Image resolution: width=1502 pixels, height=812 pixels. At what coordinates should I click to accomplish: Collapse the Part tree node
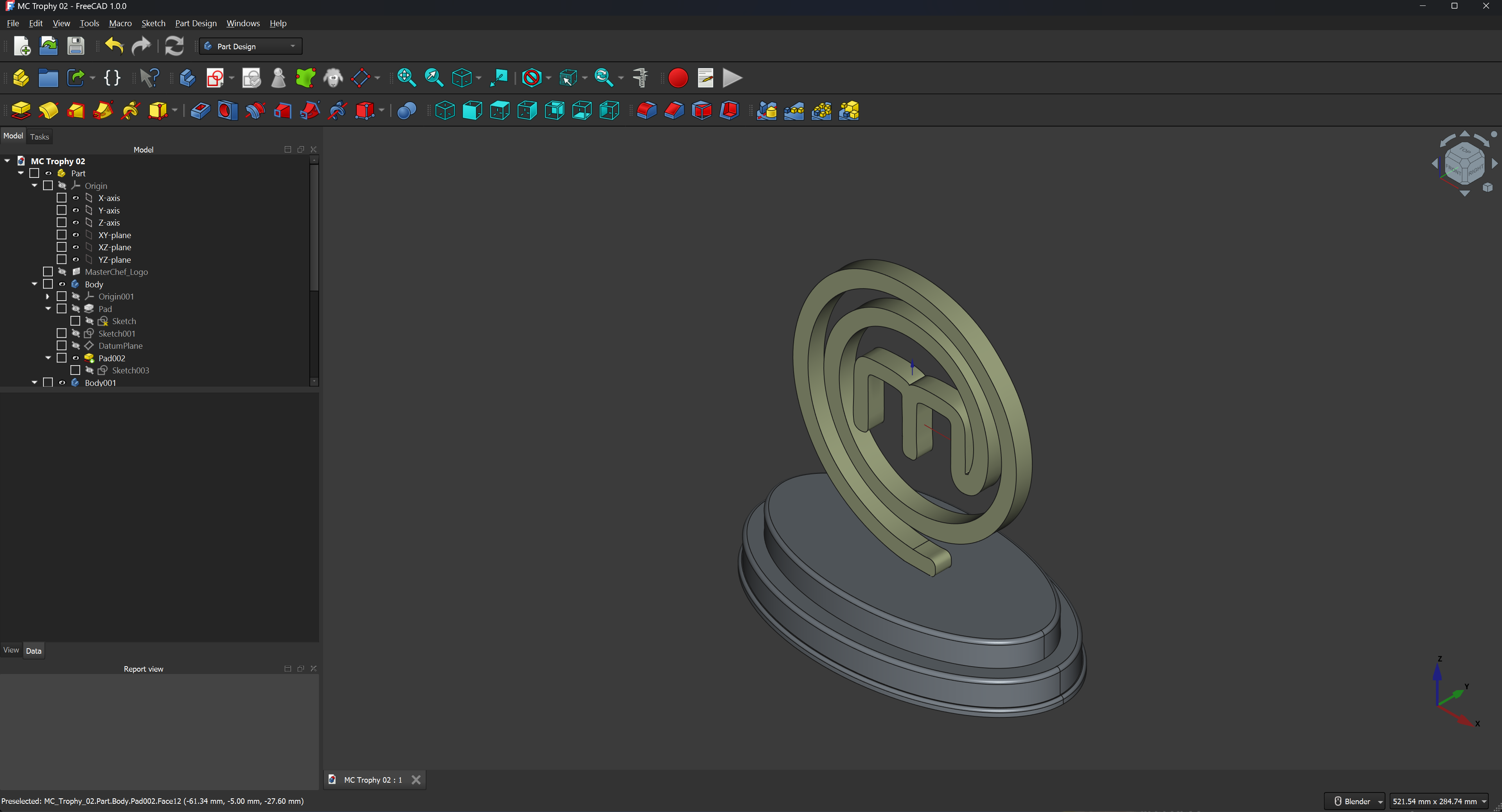(21, 173)
